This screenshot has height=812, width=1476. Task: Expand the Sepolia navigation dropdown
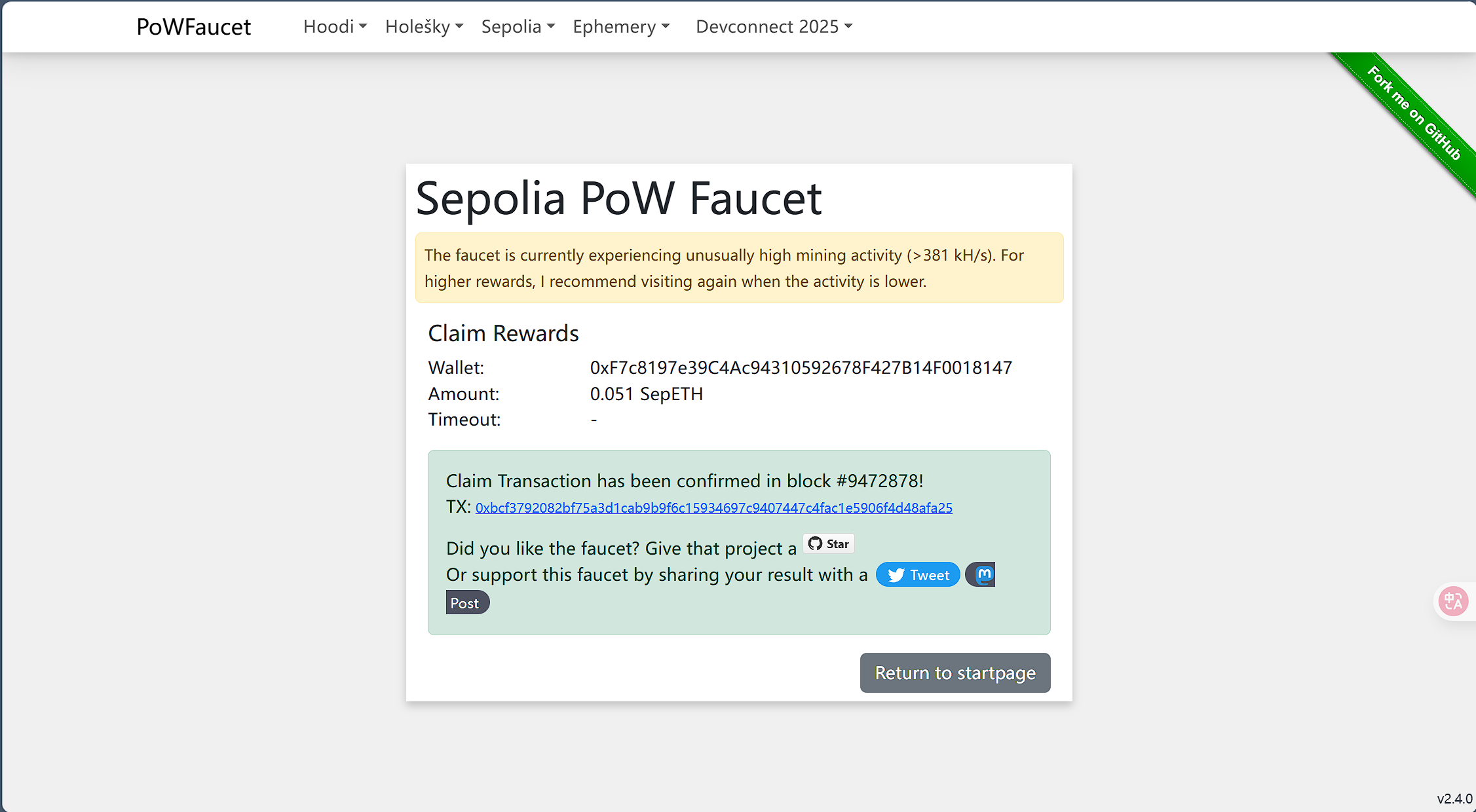(518, 27)
